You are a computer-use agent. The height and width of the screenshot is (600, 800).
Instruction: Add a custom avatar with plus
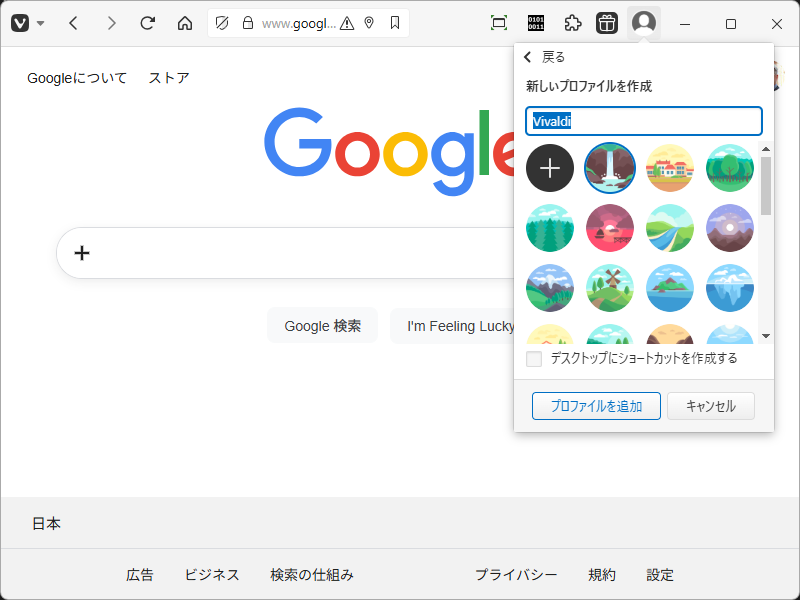point(550,168)
